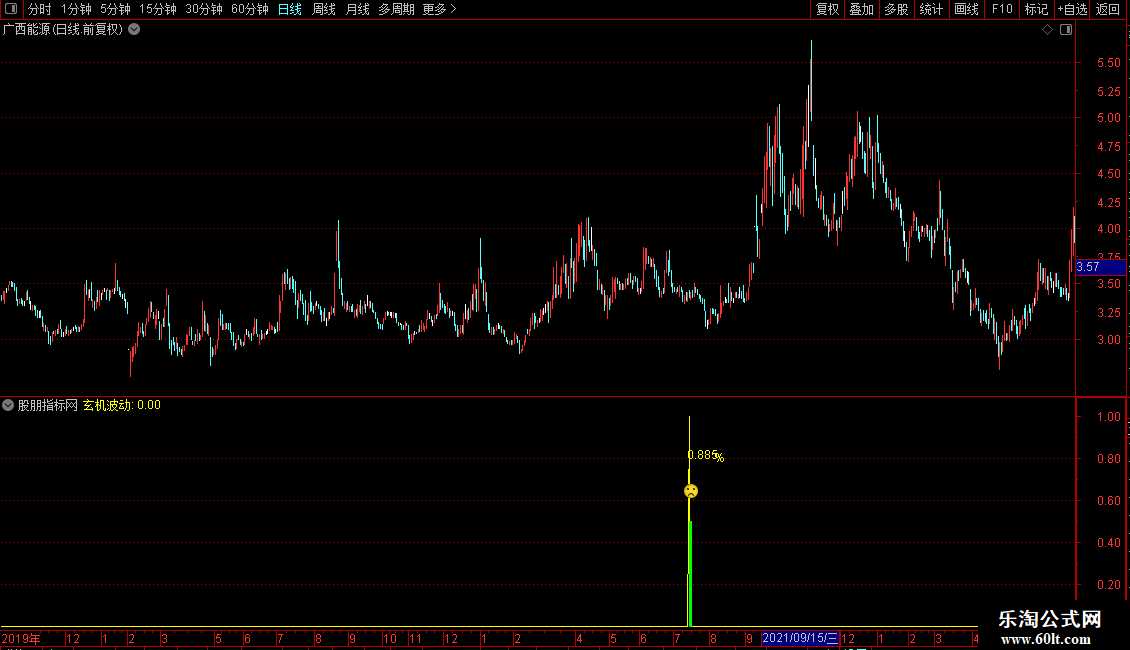Select the 60分钟 period

250,9
